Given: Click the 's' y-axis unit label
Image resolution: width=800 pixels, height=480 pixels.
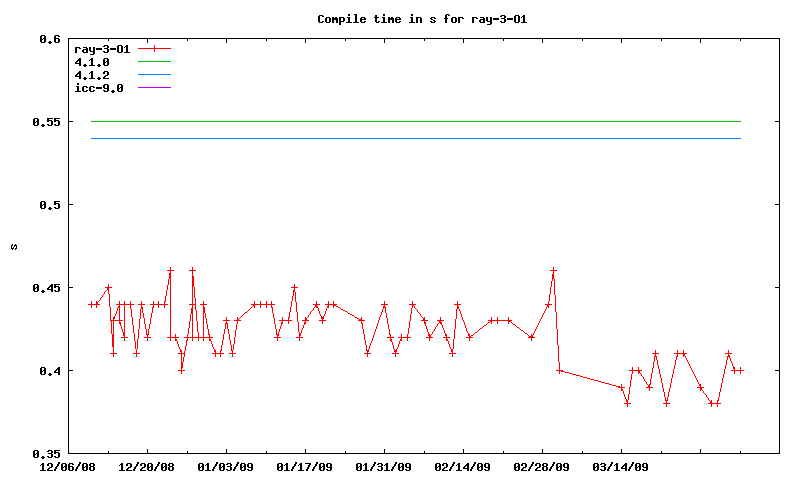Looking at the screenshot, I should pyautogui.click(x=13, y=246).
